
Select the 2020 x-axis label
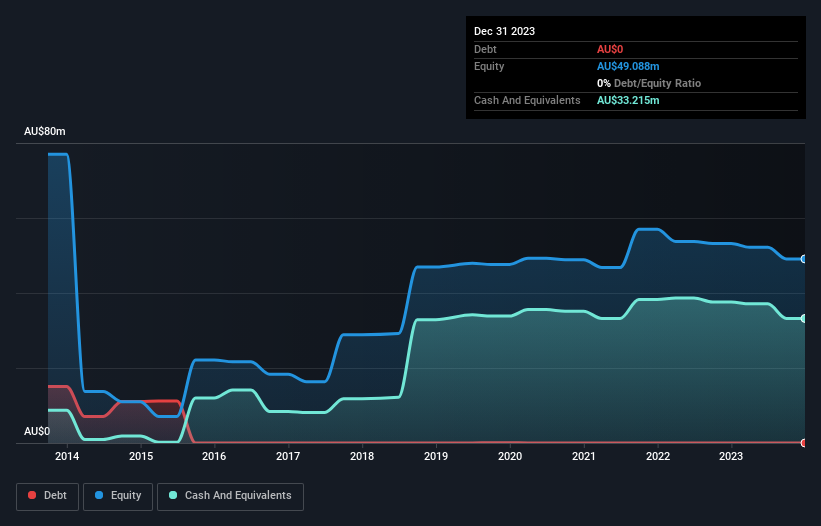point(510,456)
